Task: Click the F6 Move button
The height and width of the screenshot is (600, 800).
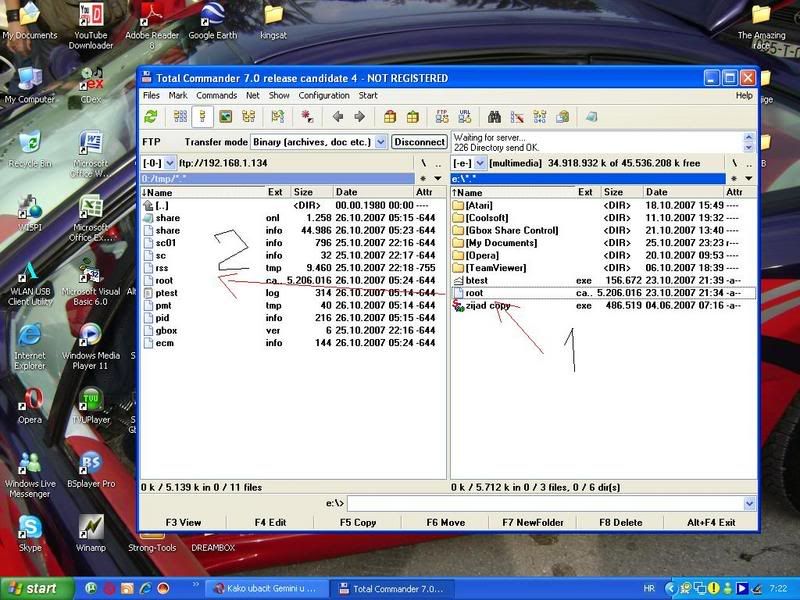Action: point(445,522)
